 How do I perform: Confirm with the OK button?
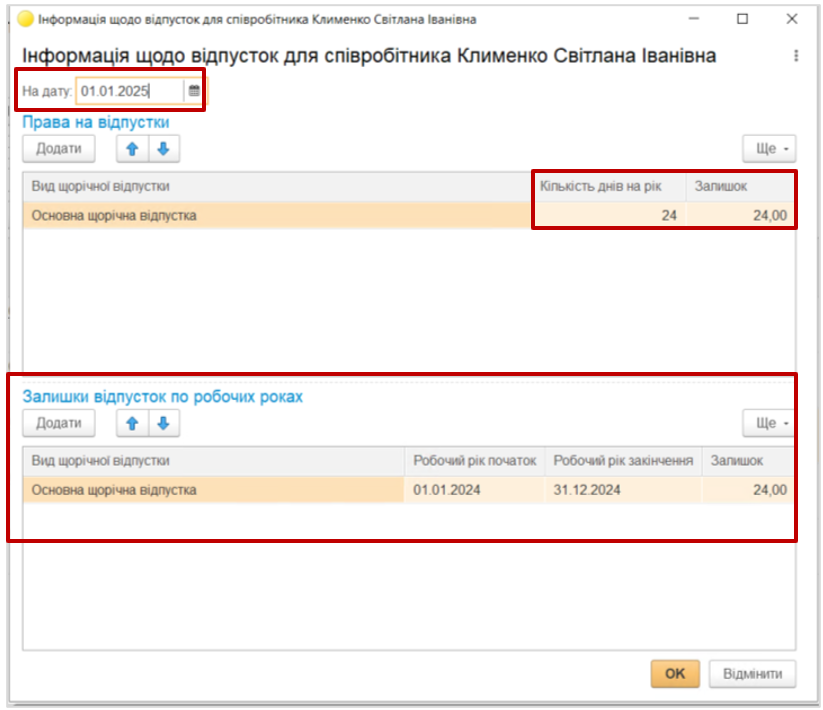pos(675,673)
